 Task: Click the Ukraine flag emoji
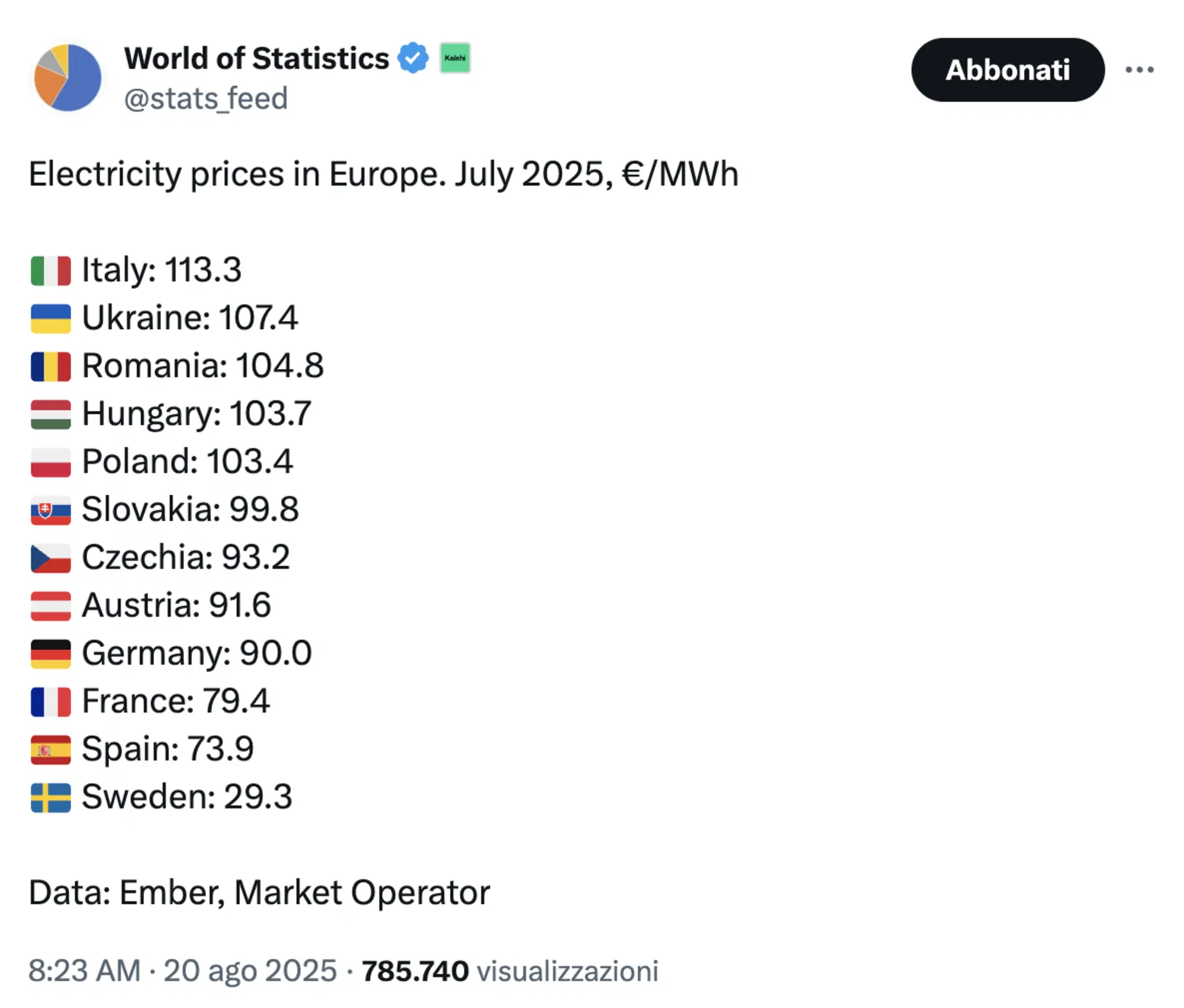(x=51, y=318)
